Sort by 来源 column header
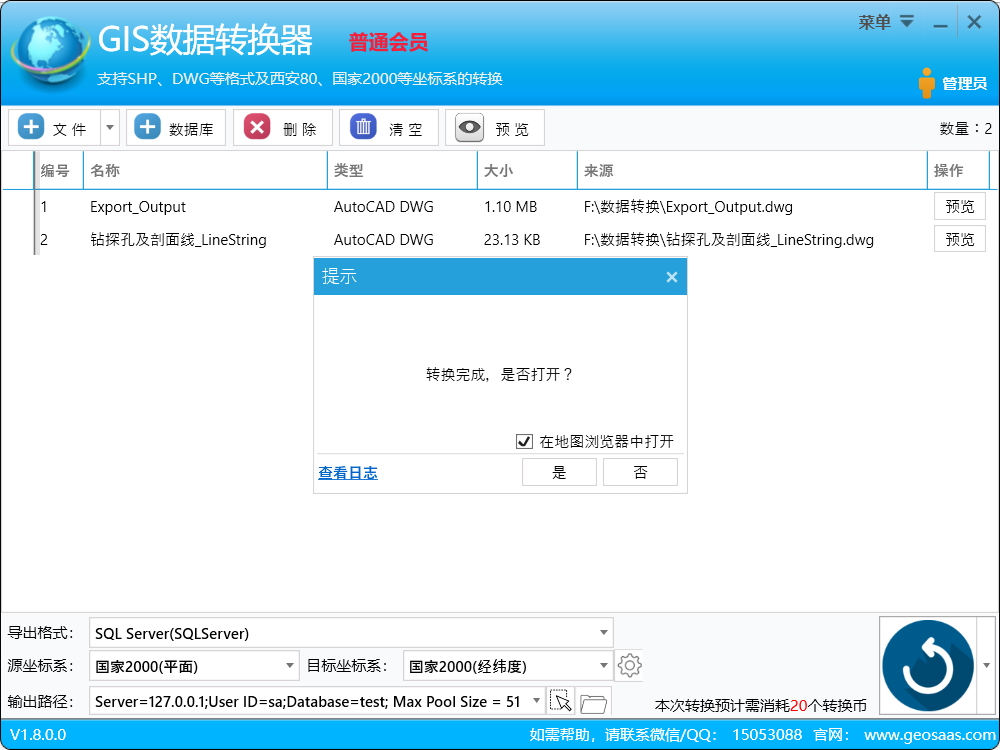The height and width of the screenshot is (750, 1000). 752,170
